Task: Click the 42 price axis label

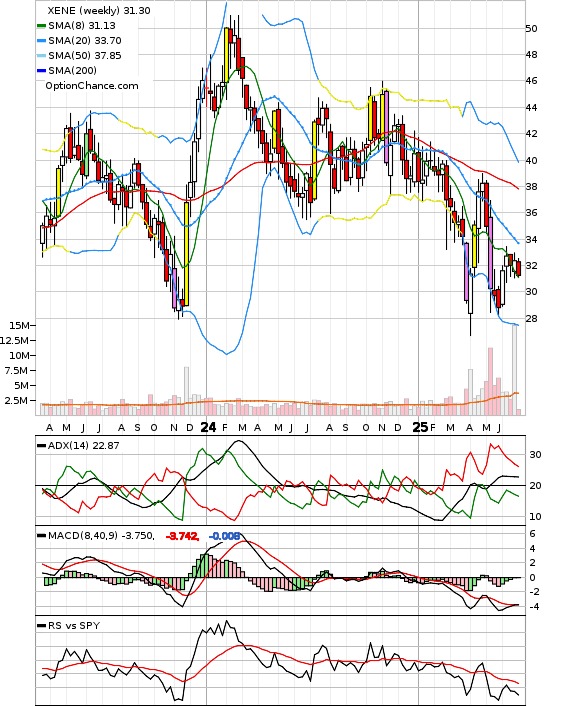Action: pos(531,133)
